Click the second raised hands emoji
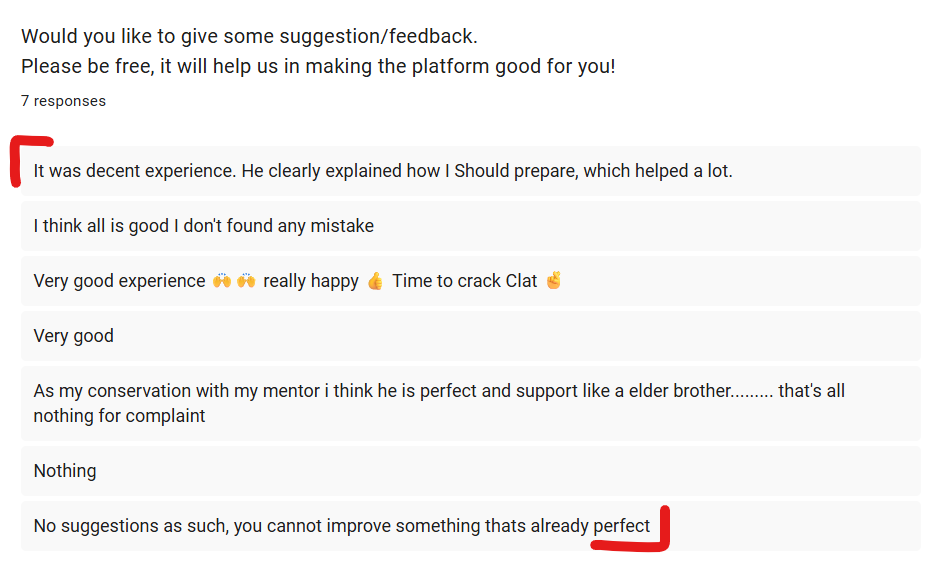 247,281
